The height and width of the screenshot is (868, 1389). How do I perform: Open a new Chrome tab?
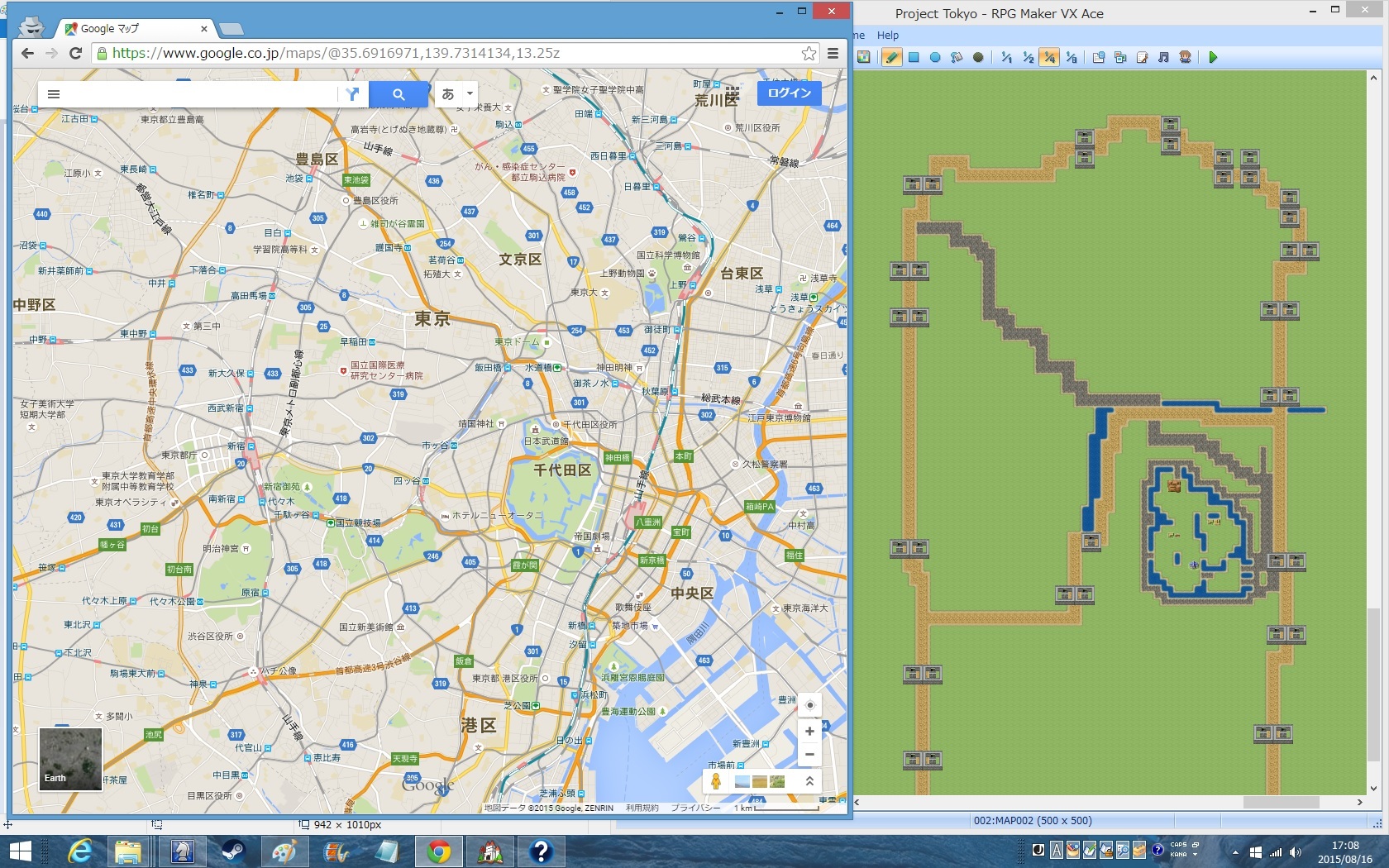pyautogui.click(x=231, y=29)
